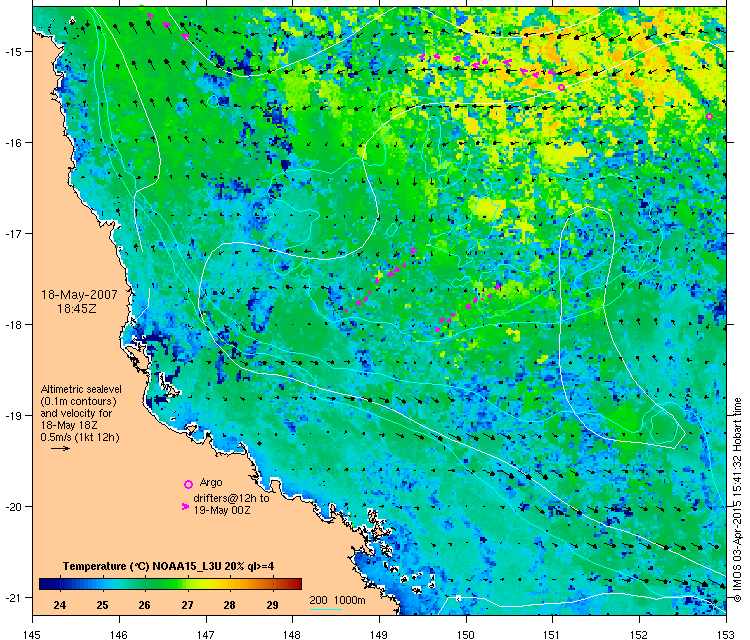Image resolution: width=750 pixels, height=640 pixels.
Task: Click the 'Temperature (°C) NOAA15_L3U 20% ql>=4' title
Action: point(168,566)
